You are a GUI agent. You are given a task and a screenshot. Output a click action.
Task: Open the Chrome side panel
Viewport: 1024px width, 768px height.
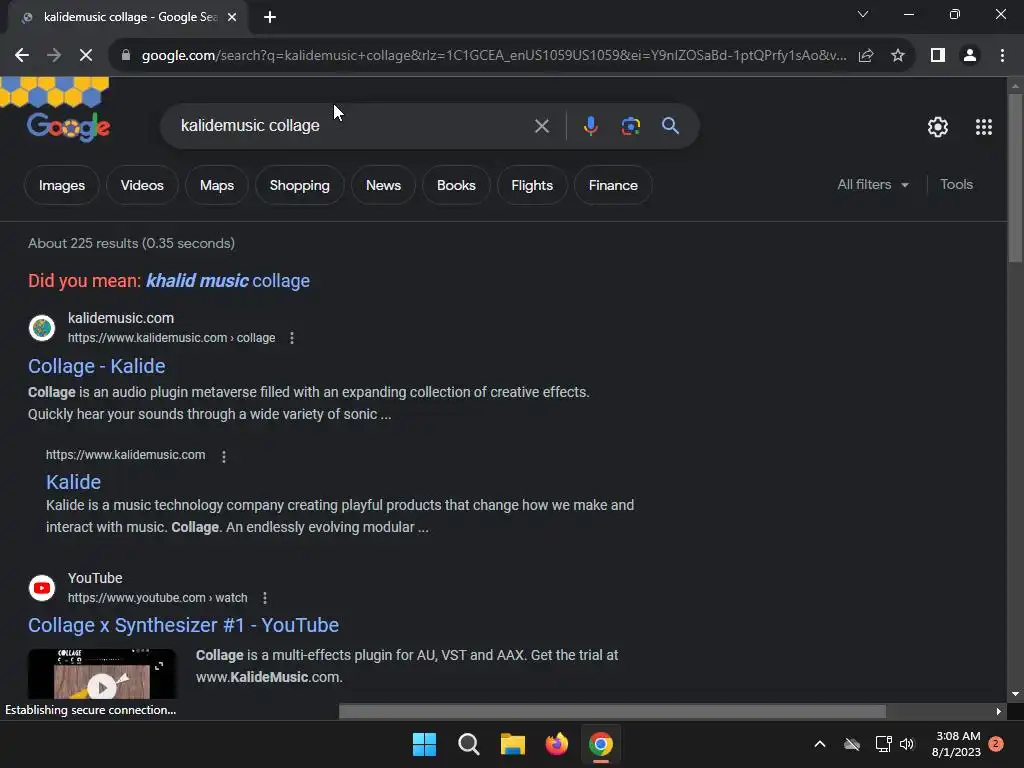click(x=938, y=56)
